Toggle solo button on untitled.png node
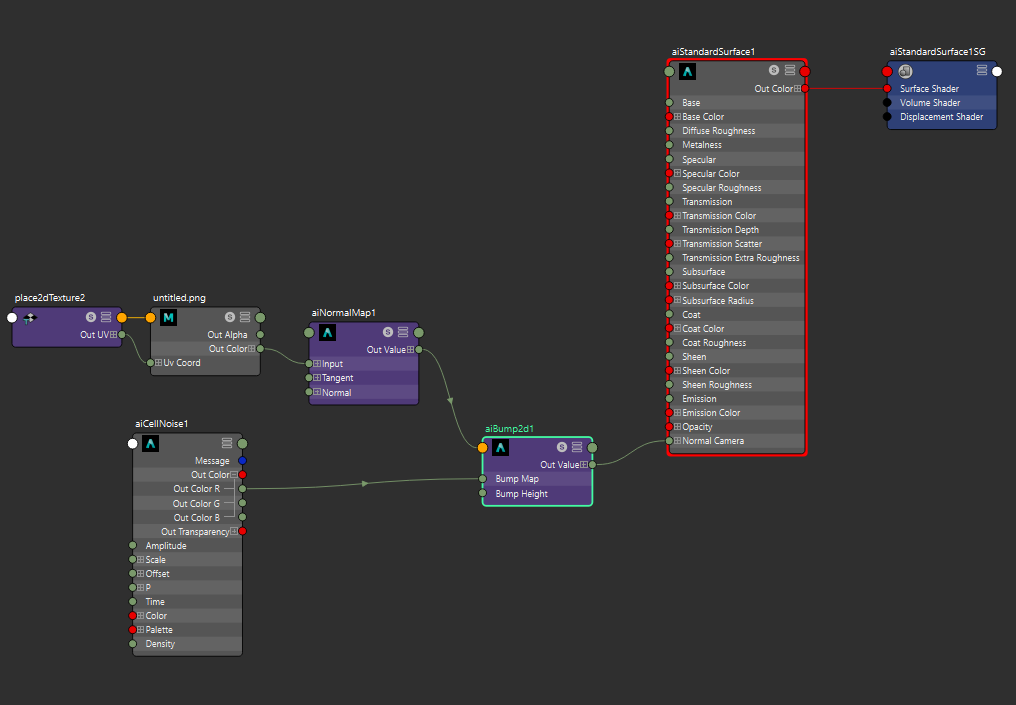 click(230, 318)
